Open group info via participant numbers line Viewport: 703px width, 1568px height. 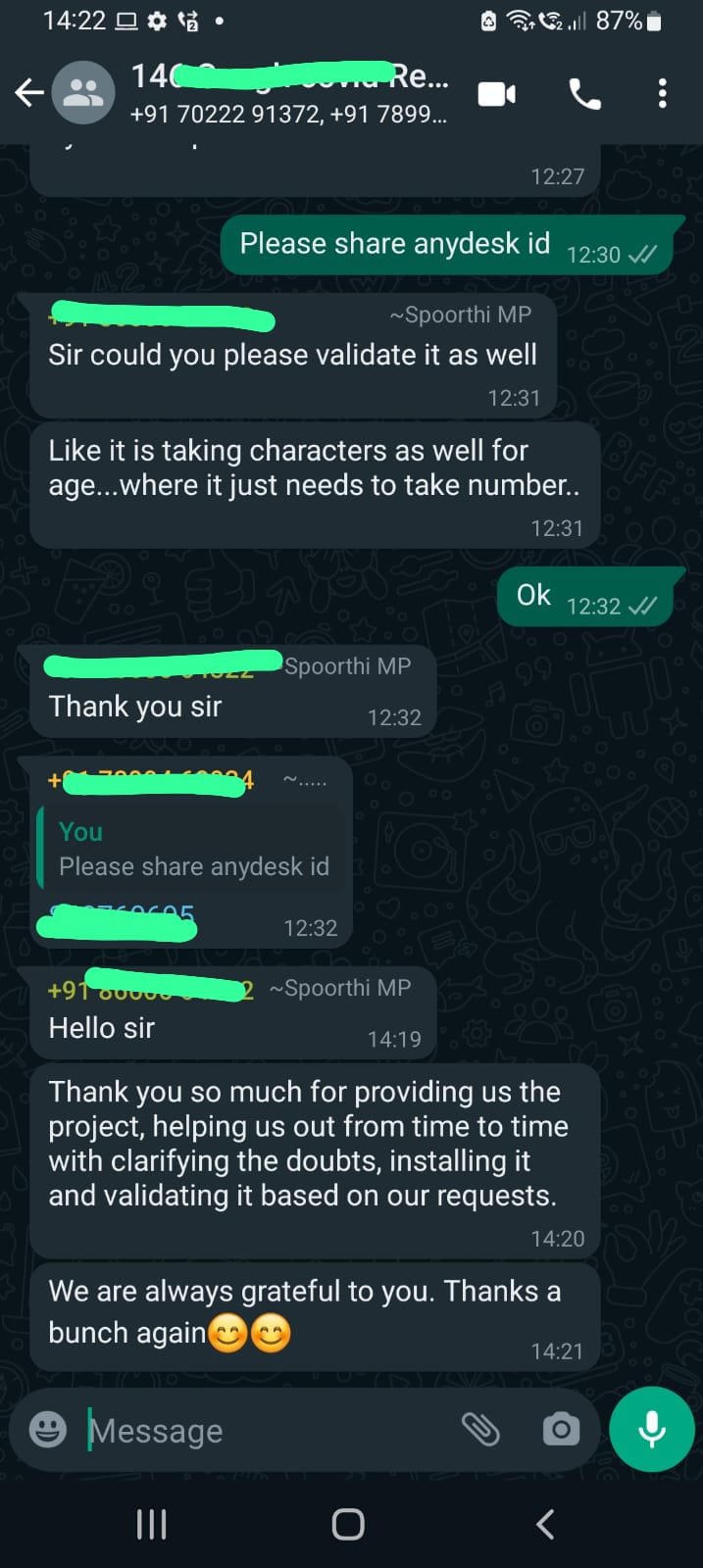coord(288,115)
